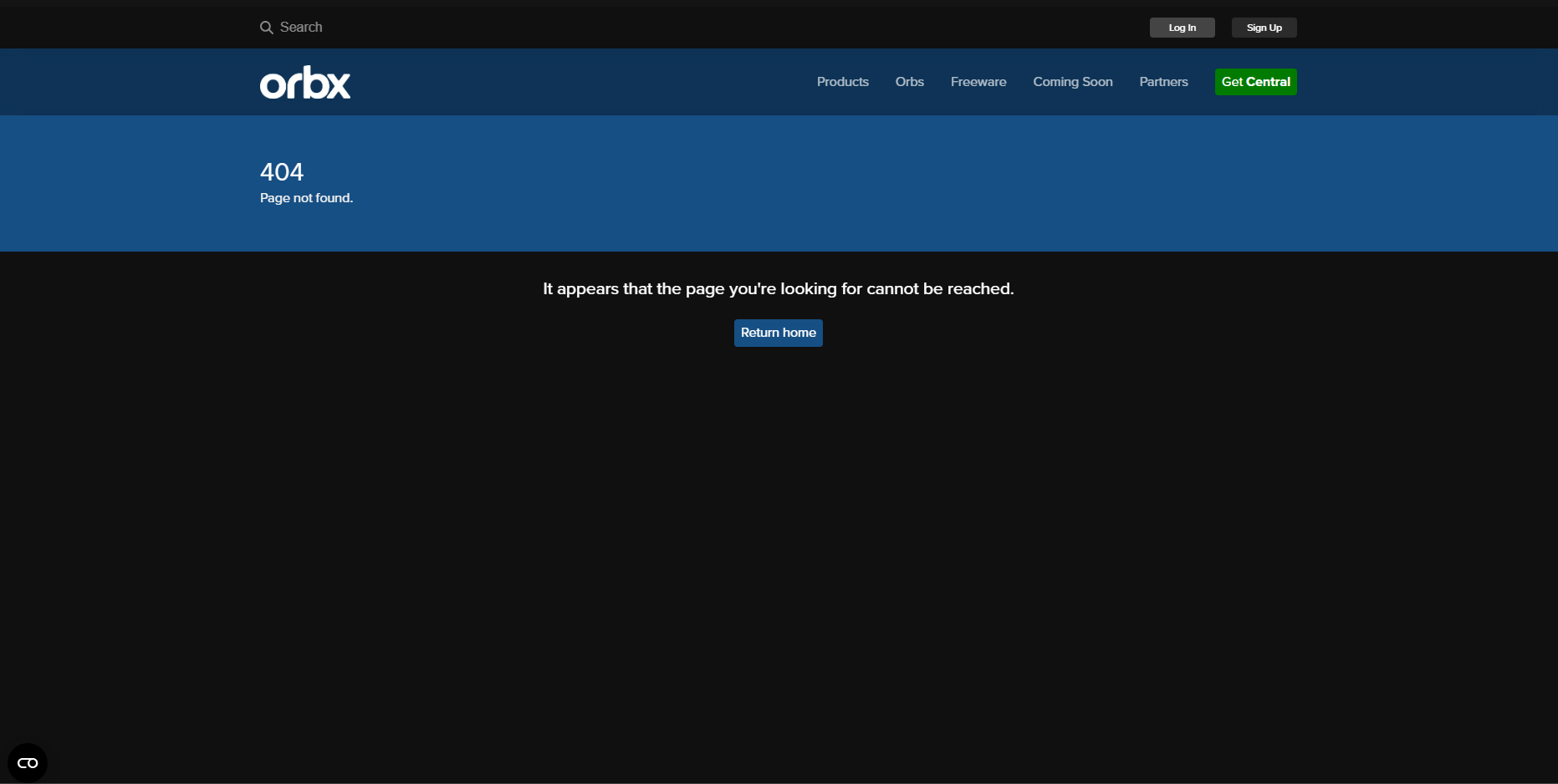Click the Sign Up button
The width and height of the screenshot is (1558, 784).
(x=1264, y=28)
